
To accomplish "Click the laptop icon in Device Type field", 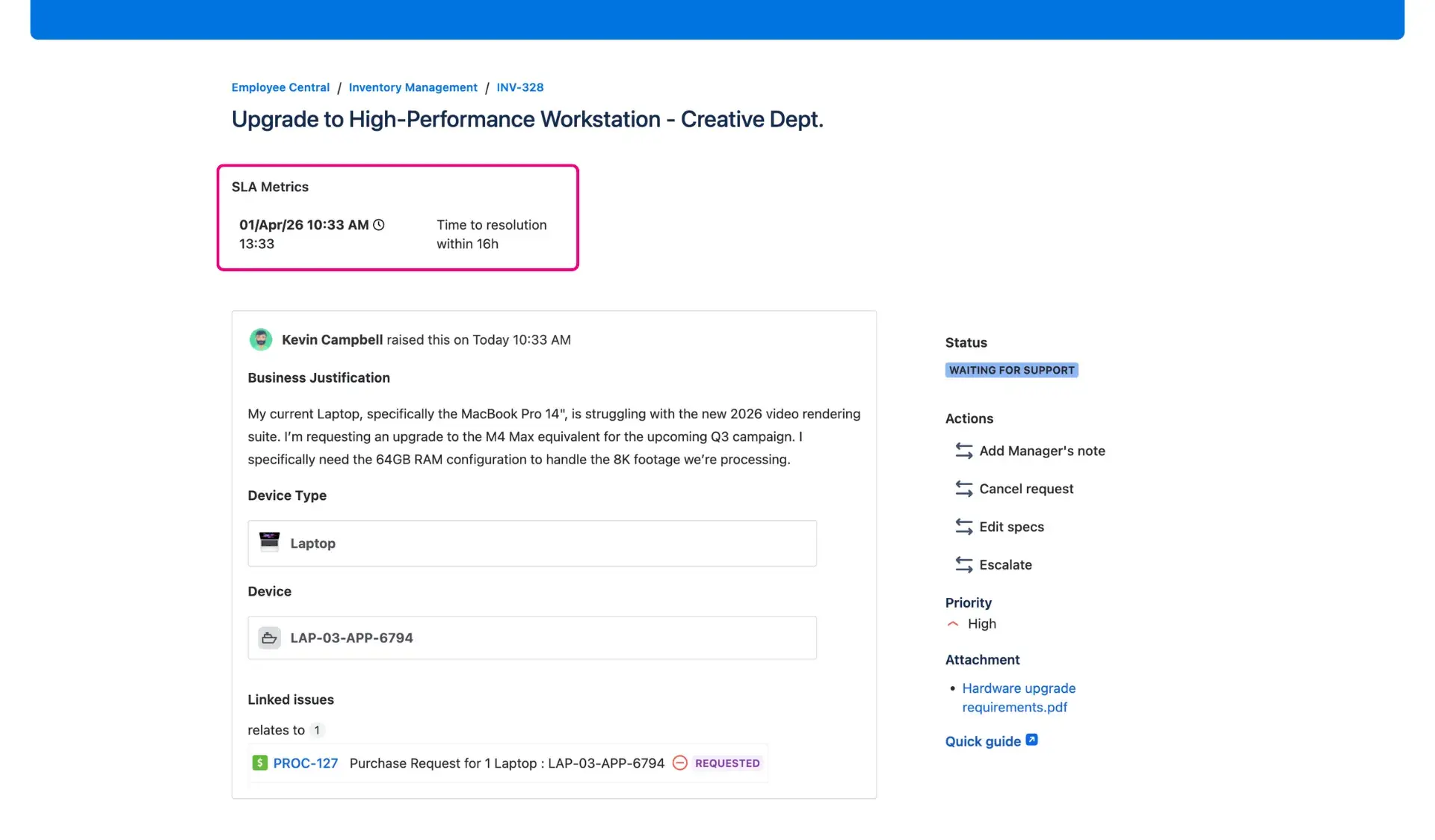I will (x=270, y=543).
